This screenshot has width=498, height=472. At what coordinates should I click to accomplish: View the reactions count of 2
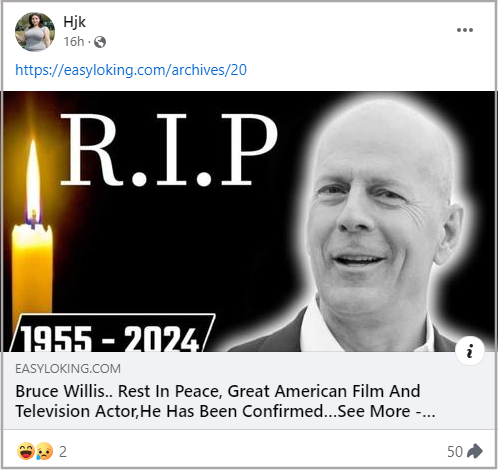[63, 452]
